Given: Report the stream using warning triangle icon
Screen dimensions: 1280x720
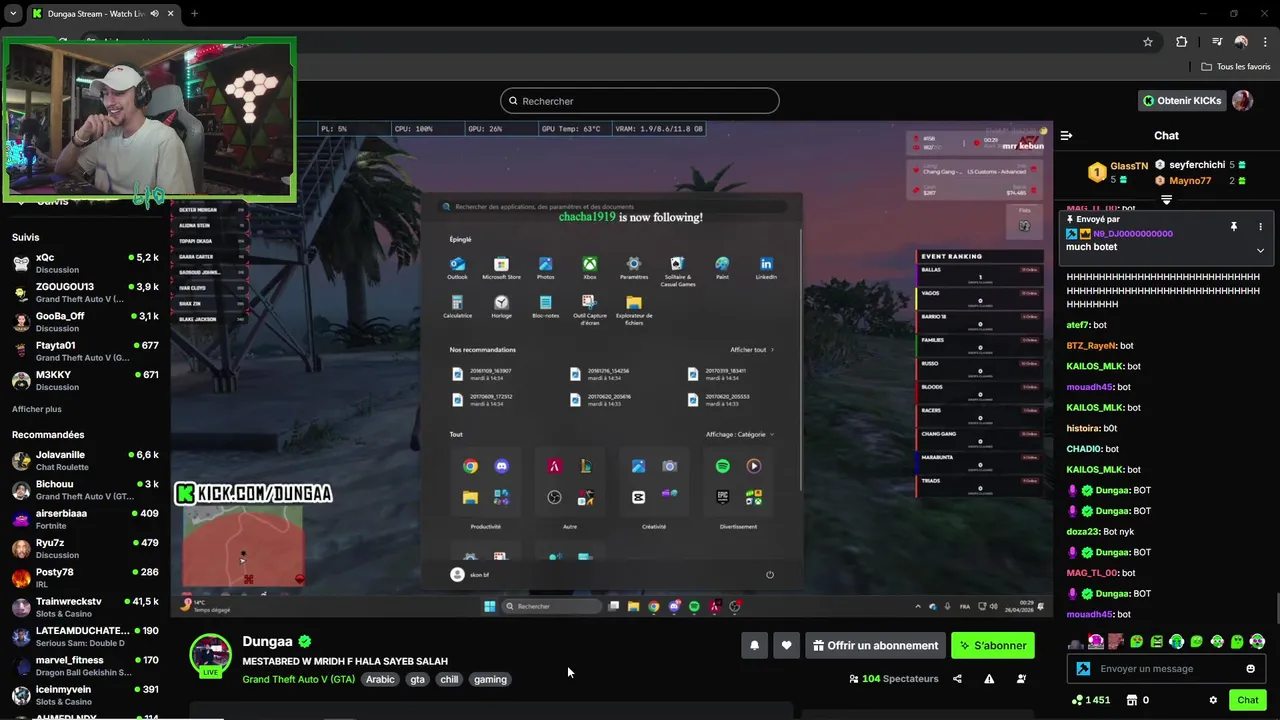Looking at the screenshot, I should click(x=989, y=679).
